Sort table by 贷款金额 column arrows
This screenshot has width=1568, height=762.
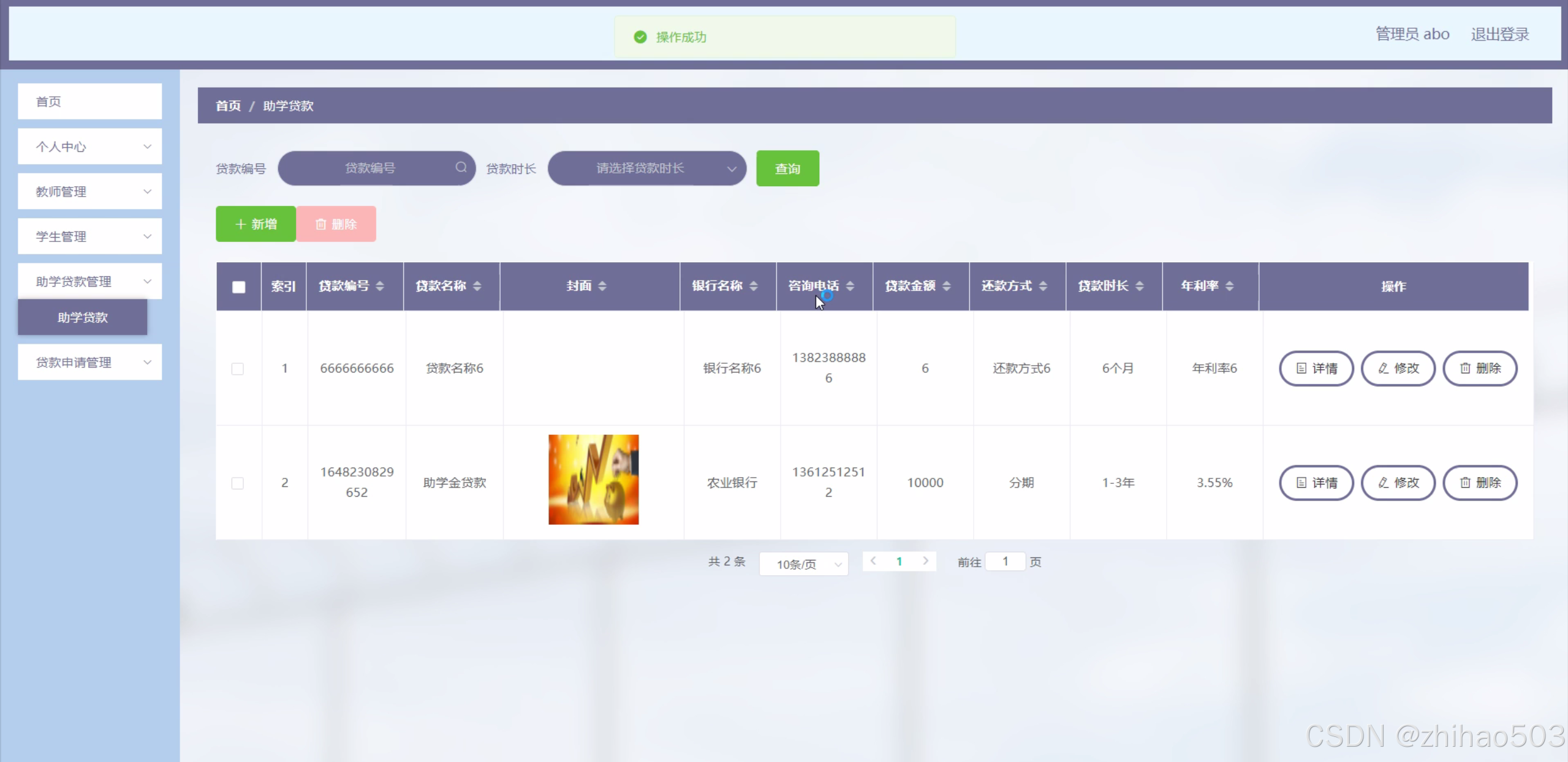click(x=947, y=286)
